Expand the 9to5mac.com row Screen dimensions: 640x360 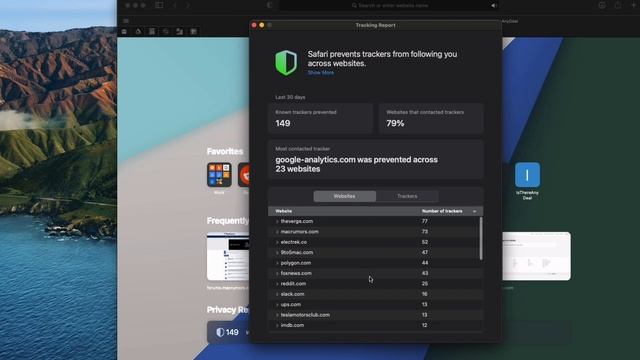point(277,253)
